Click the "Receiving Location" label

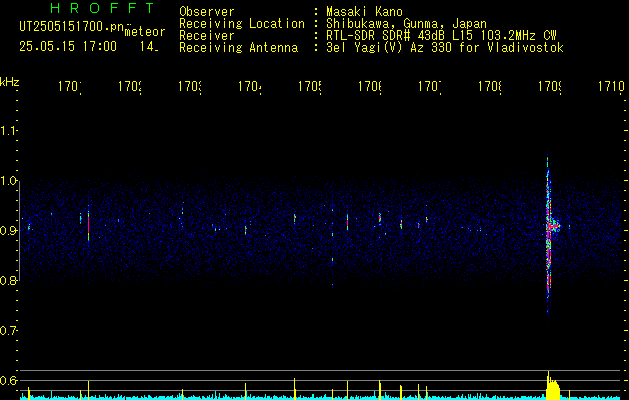click(242, 24)
